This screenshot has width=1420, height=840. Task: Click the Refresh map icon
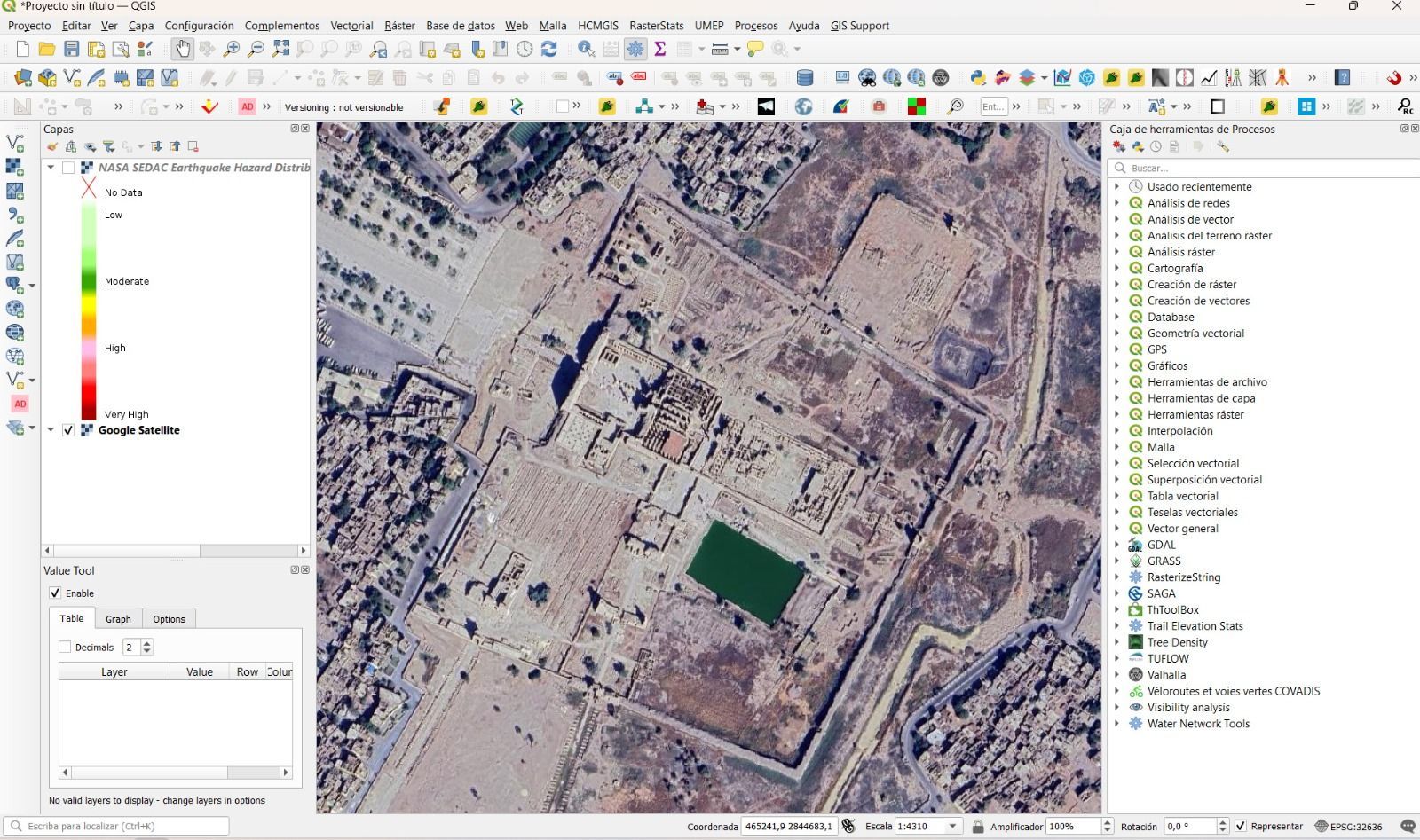pyautogui.click(x=549, y=49)
